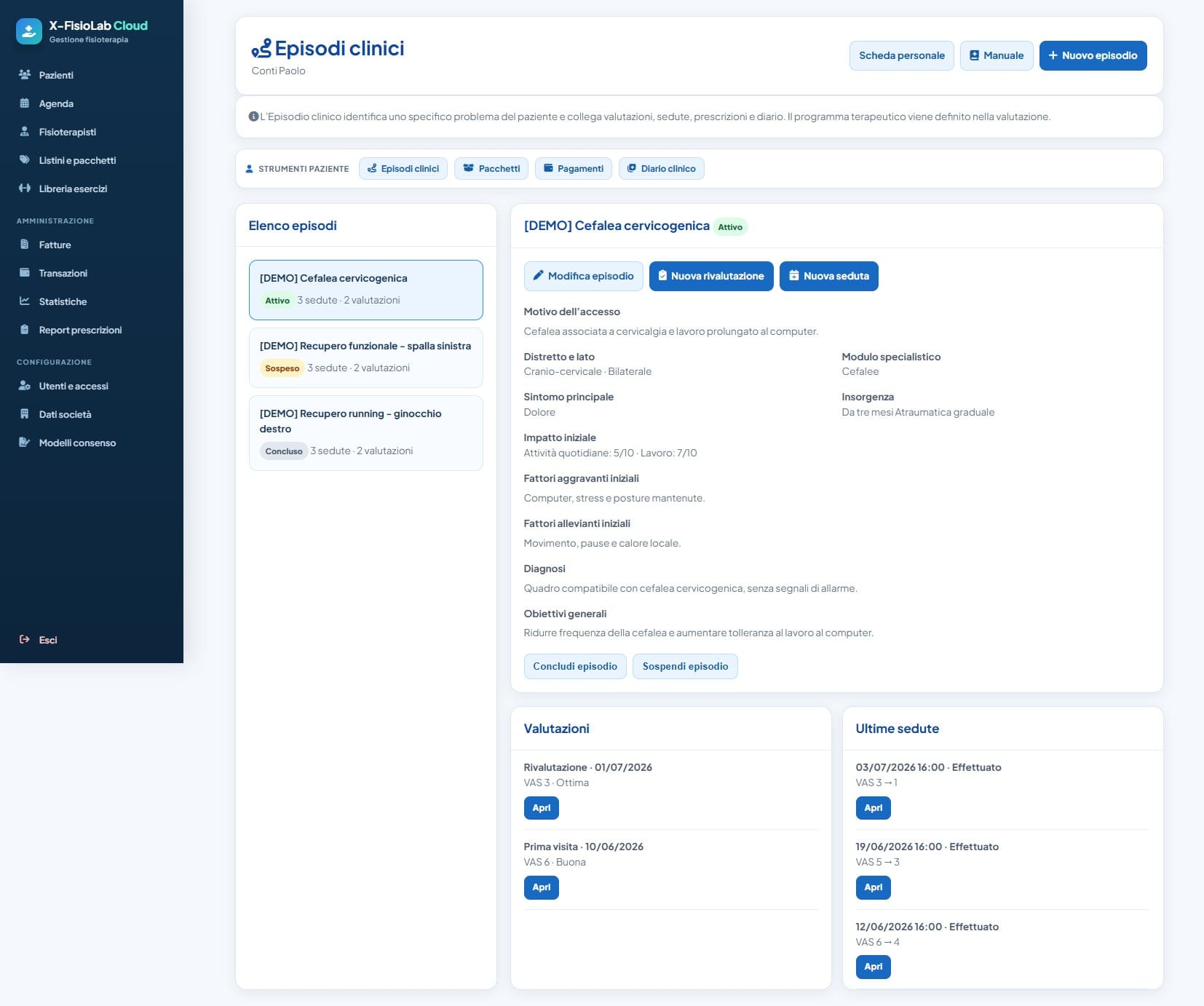Open the Prima visita 10/06/2026 with Apri
Screen dimensions: 1204x1006
[541, 887]
